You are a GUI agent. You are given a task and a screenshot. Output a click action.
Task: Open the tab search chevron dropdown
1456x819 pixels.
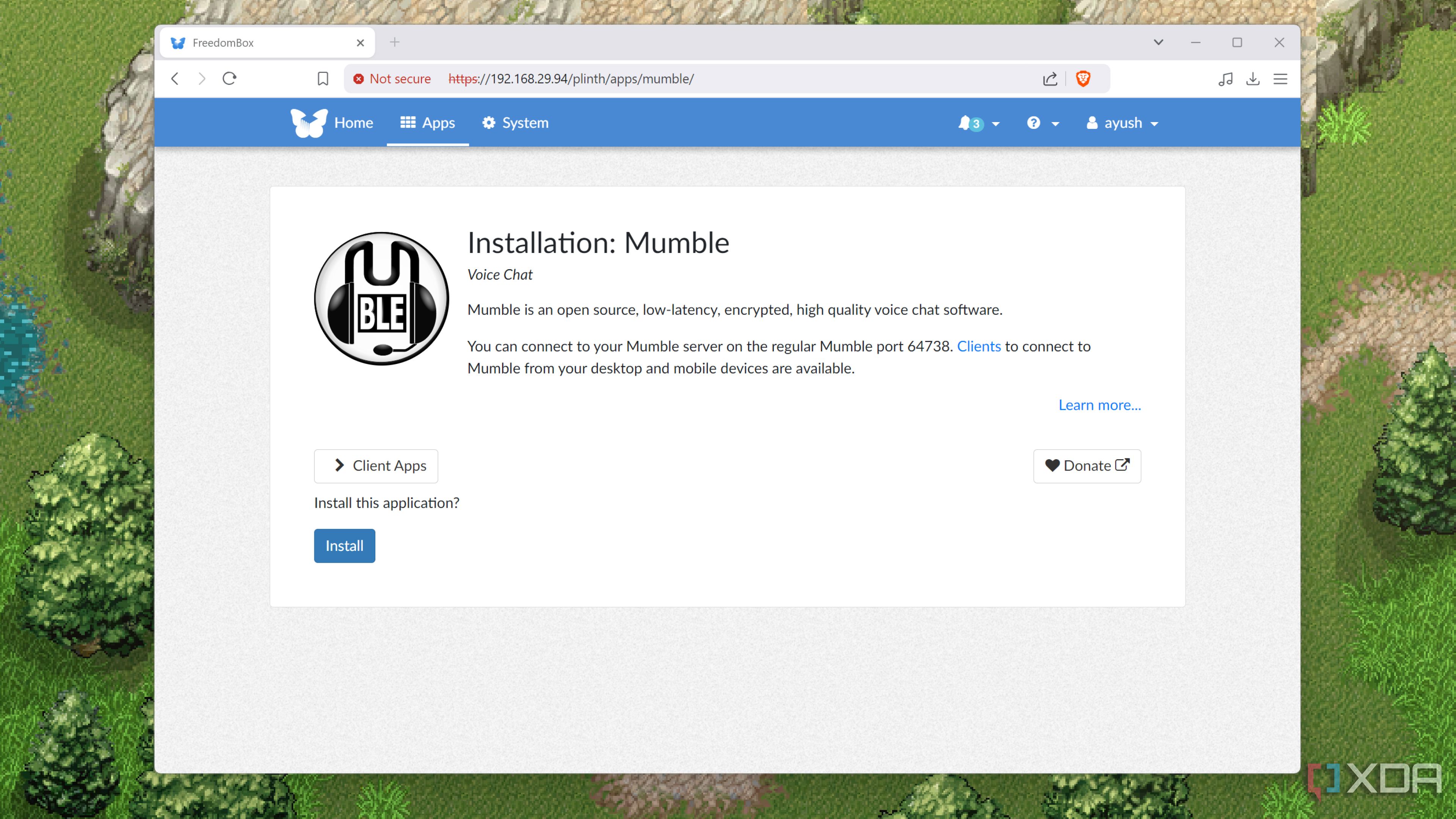tap(1158, 42)
